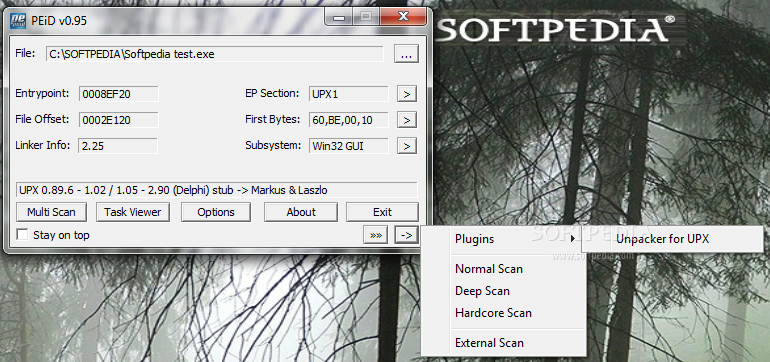Click the triple-arrow extra information button
Screen dimensions: 770x362
pyautogui.click(x=376, y=235)
